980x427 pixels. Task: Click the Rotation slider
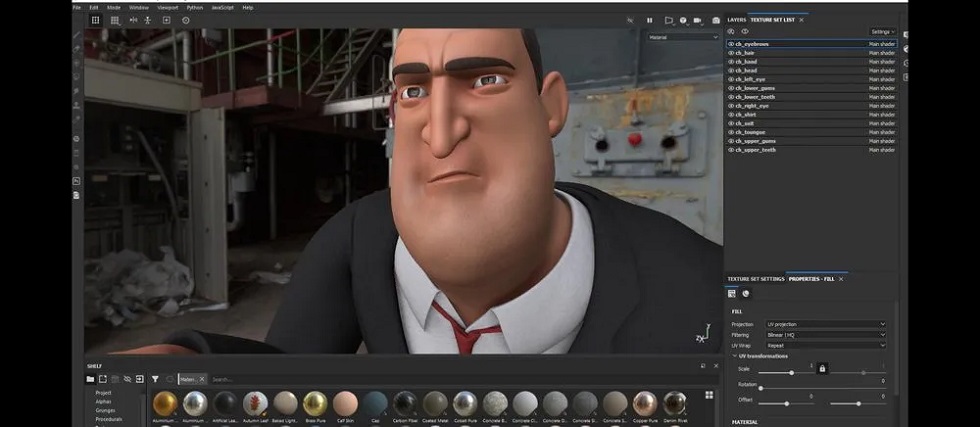pos(820,388)
